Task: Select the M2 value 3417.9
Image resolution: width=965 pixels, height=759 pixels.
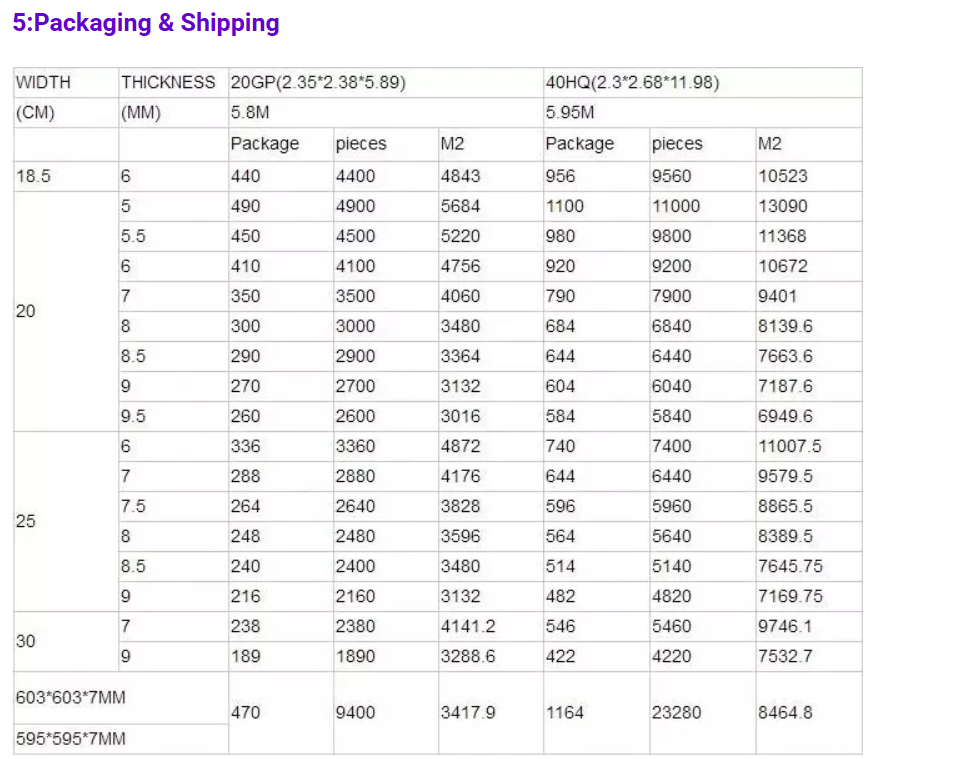Action: click(x=468, y=713)
